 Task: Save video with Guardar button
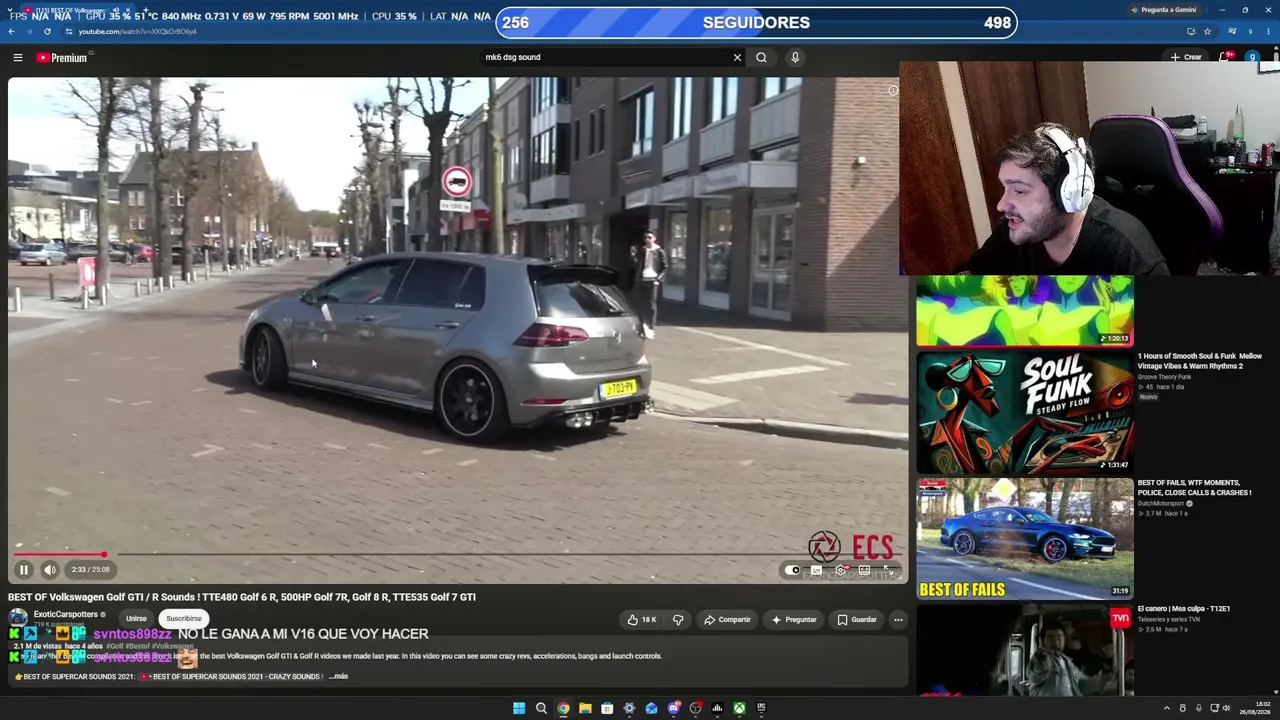coord(857,620)
